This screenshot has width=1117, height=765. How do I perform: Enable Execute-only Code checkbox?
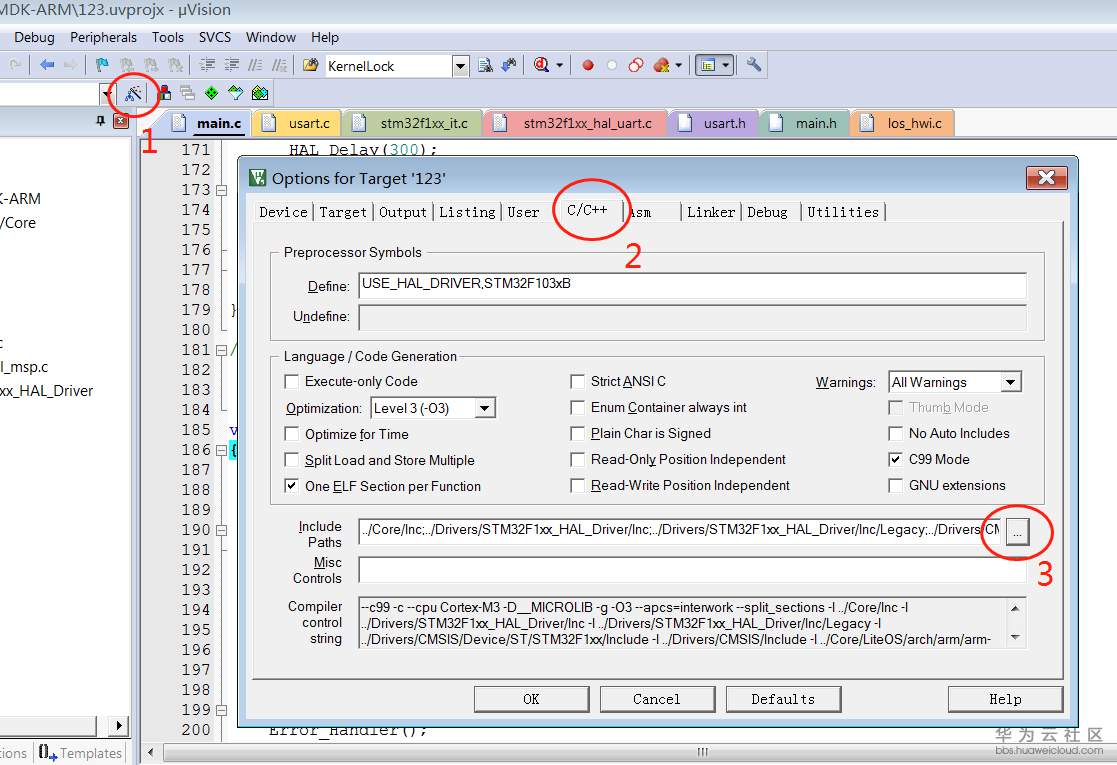(x=291, y=382)
